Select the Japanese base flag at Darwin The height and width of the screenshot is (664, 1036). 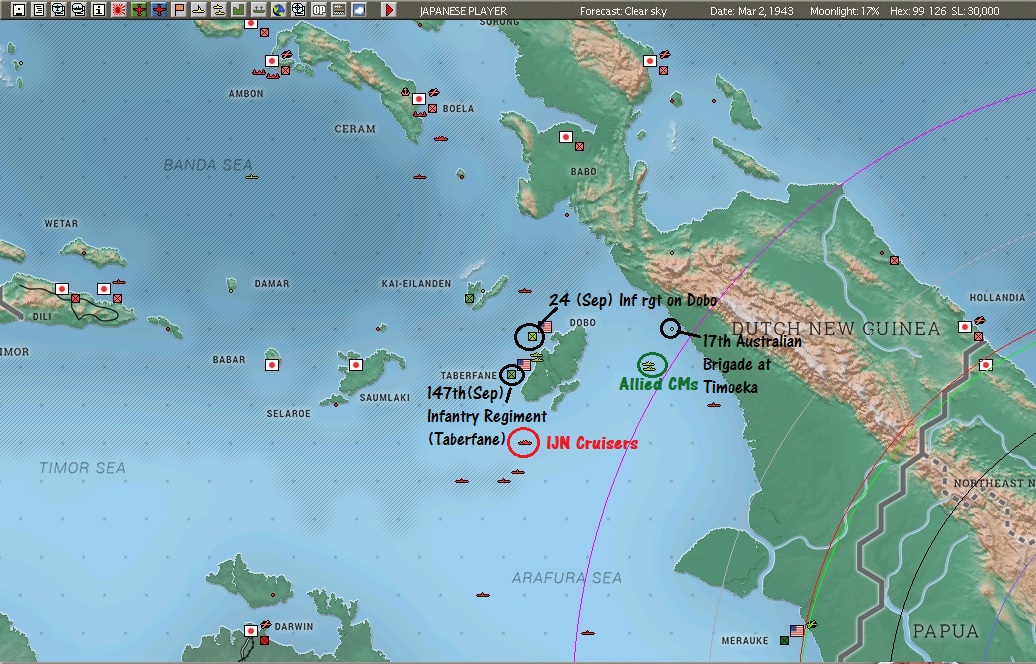point(250,631)
